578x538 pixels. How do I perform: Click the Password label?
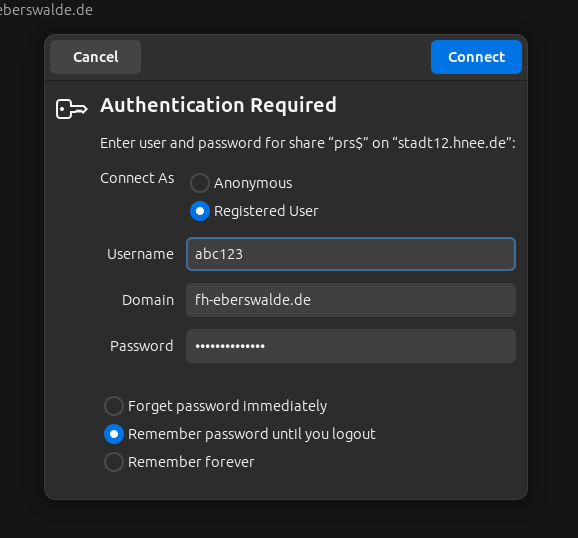[142, 346]
